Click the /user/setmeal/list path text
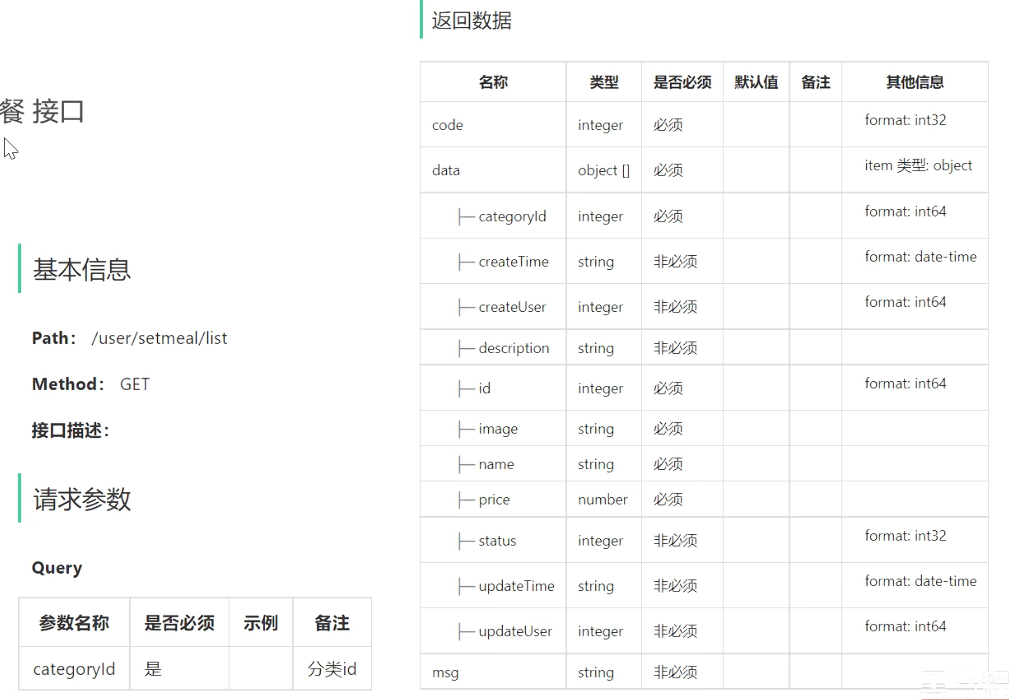This screenshot has height=700, width=1009. pyautogui.click(x=159, y=338)
